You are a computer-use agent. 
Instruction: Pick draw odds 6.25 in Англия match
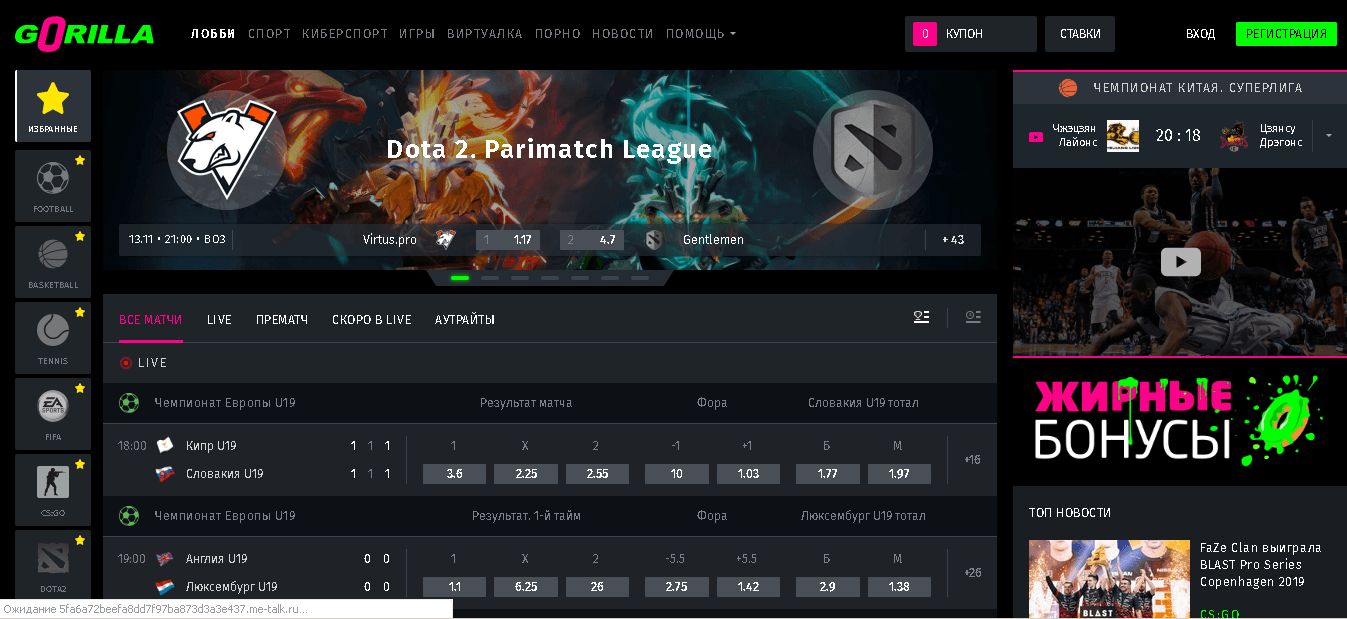pyautogui.click(x=525, y=587)
